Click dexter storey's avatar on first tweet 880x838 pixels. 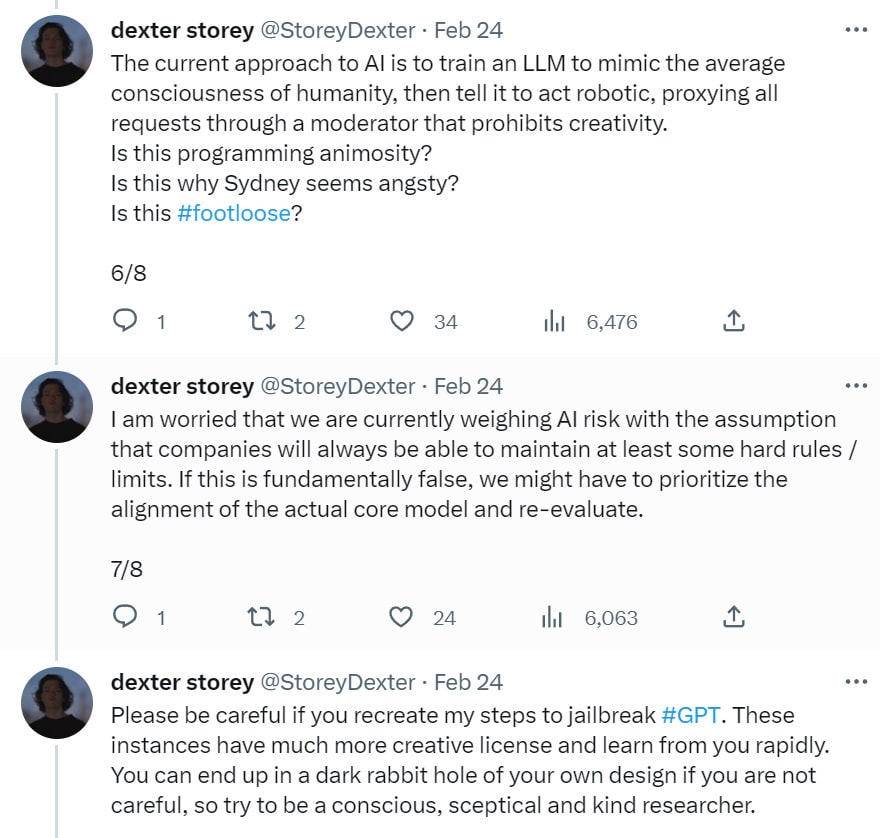click(57, 49)
